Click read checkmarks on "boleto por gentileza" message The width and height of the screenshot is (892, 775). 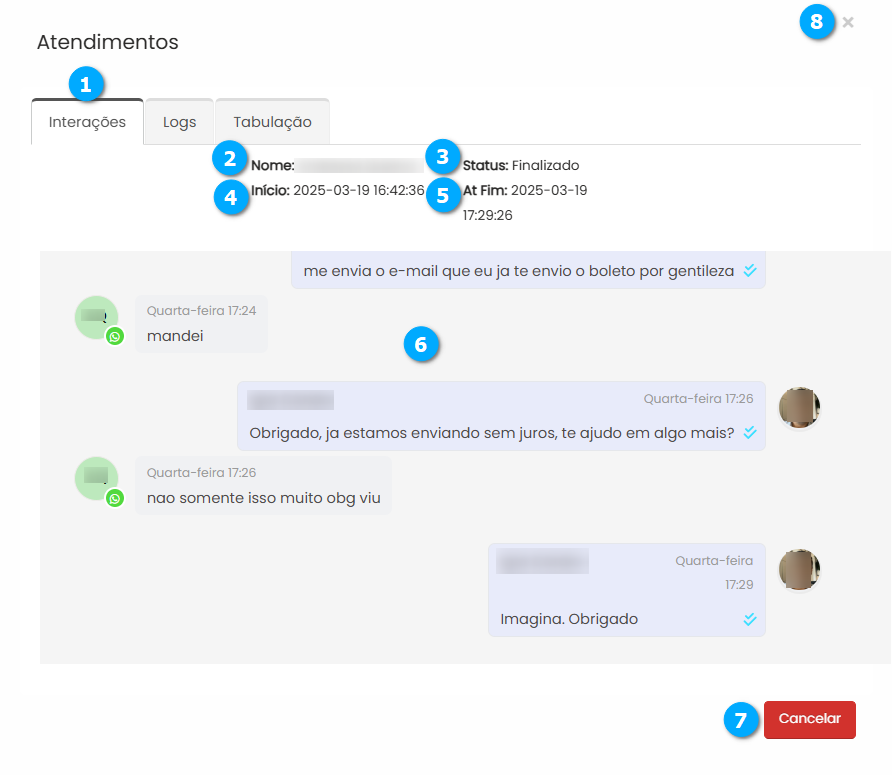(x=750, y=270)
